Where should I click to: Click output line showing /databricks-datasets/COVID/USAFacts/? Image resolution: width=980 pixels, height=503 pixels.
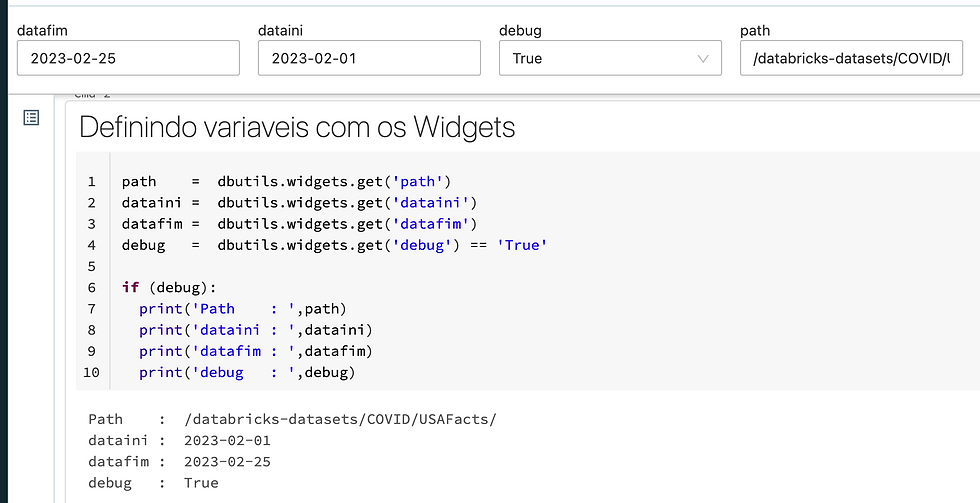tap(292, 419)
